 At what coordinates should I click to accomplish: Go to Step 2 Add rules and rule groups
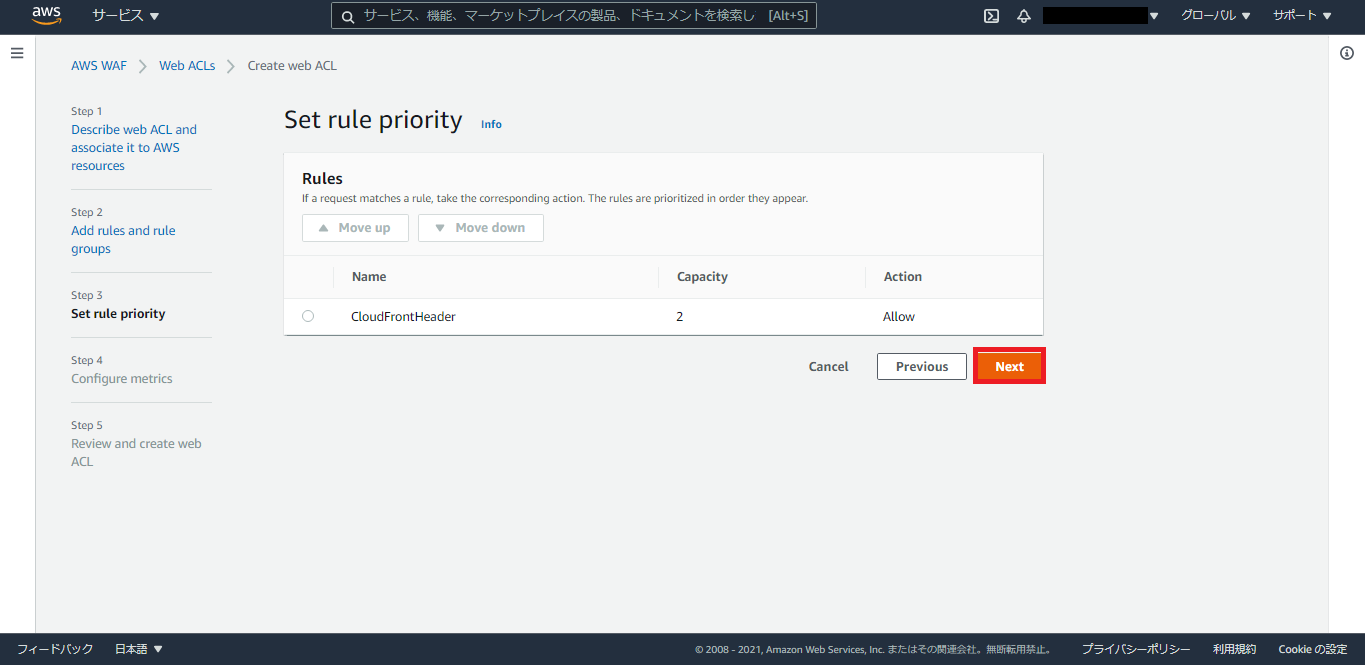(x=123, y=239)
